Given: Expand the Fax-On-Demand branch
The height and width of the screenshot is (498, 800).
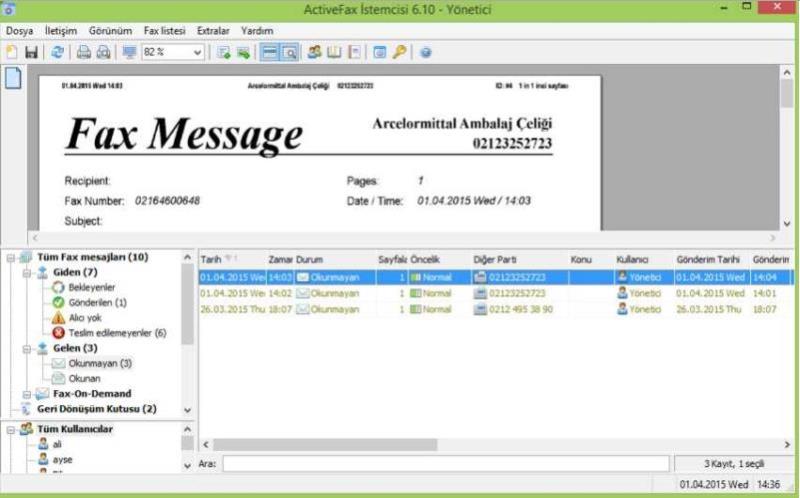Looking at the screenshot, I should pyautogui.click(x=27, y=394).
